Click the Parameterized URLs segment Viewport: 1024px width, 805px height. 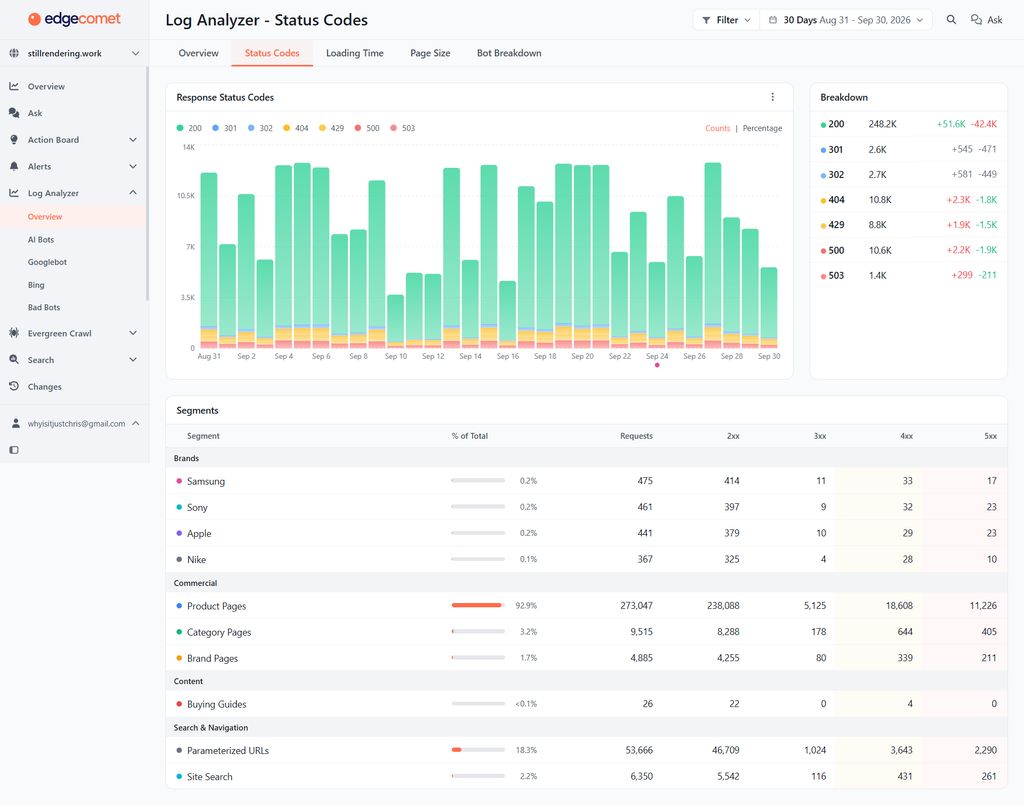coord(228,750)
